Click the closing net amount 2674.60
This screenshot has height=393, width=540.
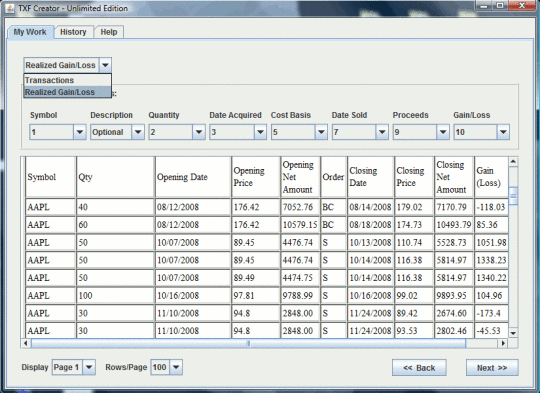point(454,313)
